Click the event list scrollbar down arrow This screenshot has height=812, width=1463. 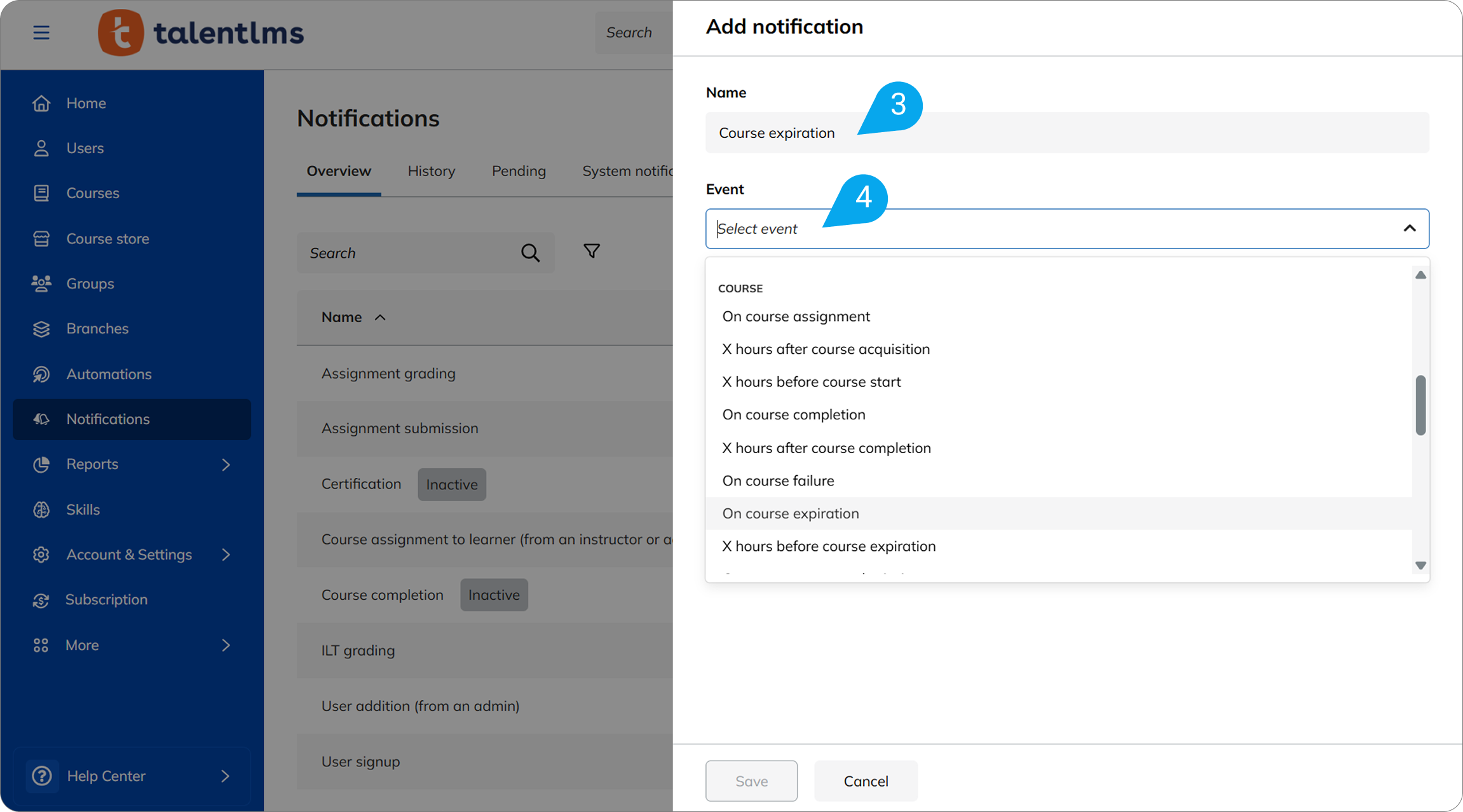tap(1420, 565)
